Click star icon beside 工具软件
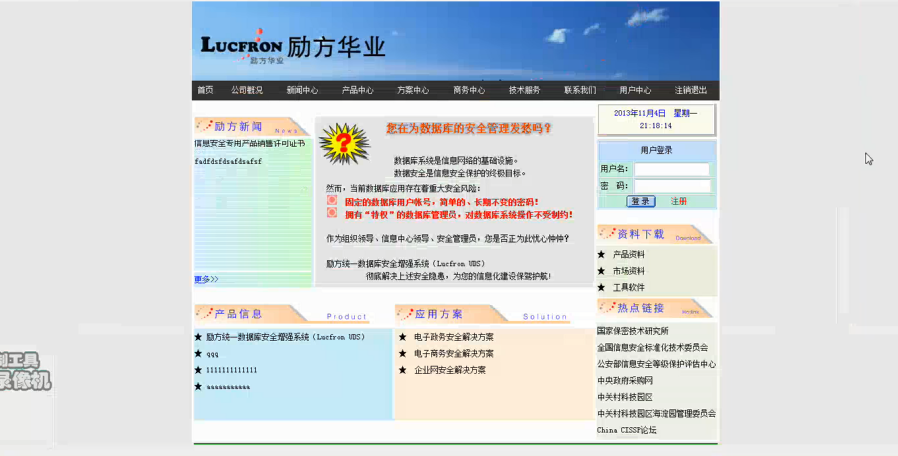Screen dimensions: 898x456 point(601,288)
